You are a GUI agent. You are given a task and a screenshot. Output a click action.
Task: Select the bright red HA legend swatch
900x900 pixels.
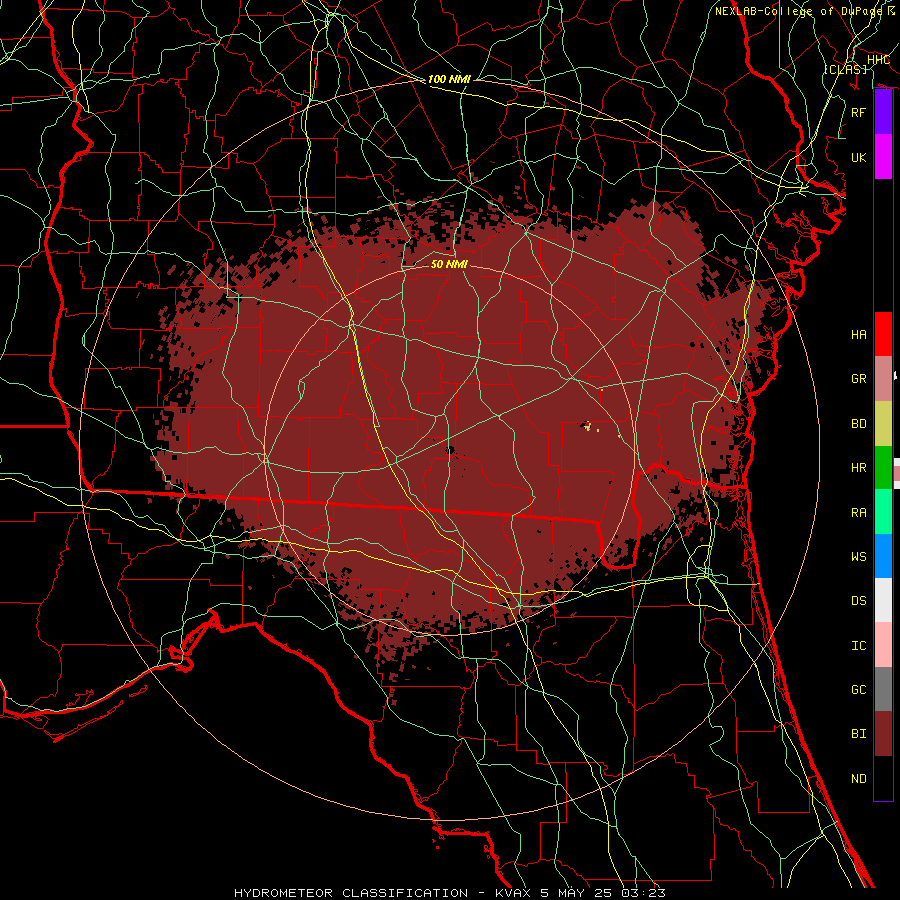tap(883, 334)
